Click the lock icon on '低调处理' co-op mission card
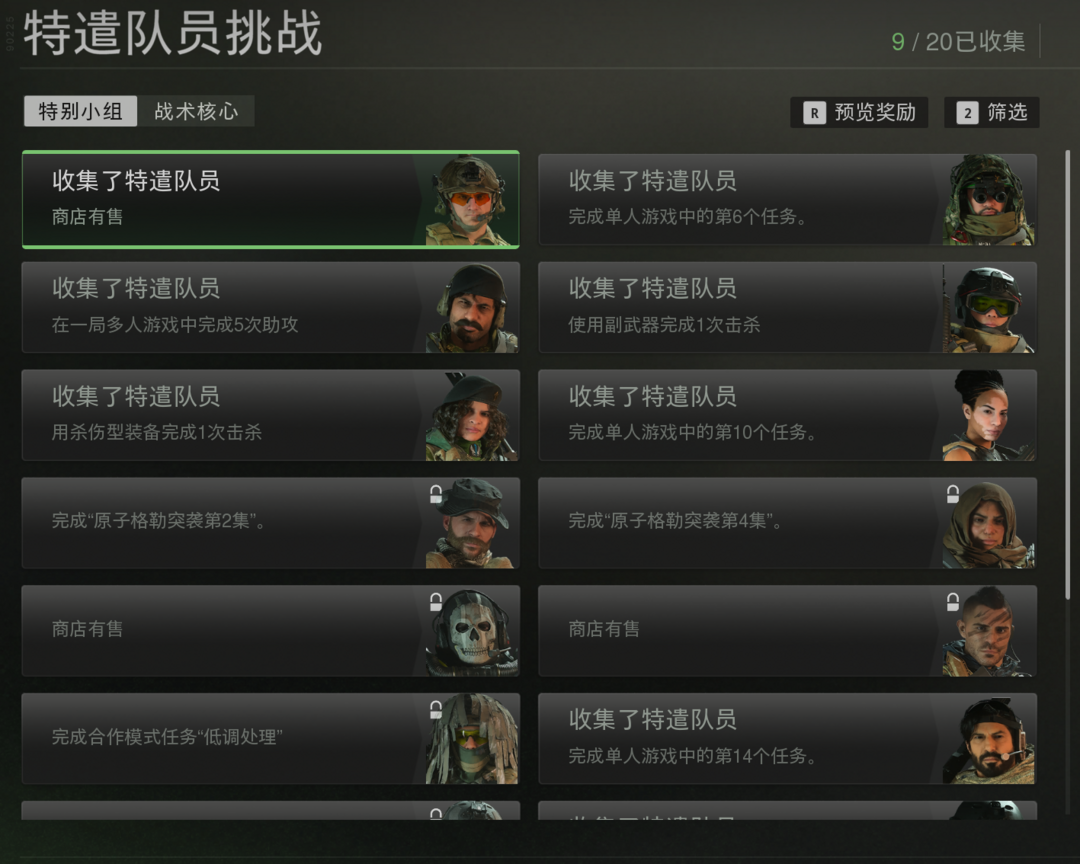Screen dimensions: 1080x864 [x=436, y=710]
